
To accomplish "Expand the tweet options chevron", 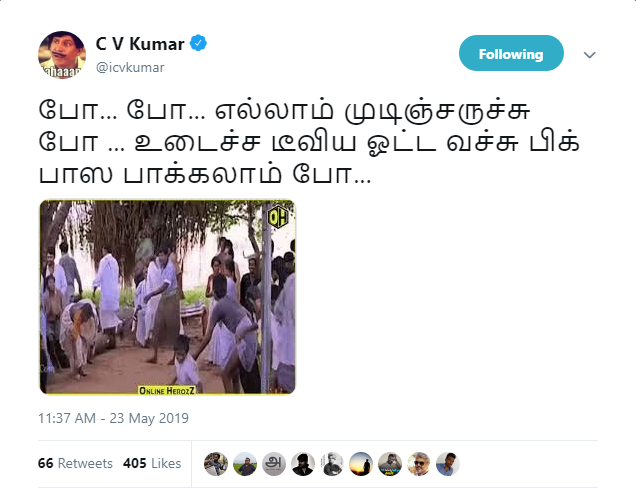I will click(x=589, y=54).
